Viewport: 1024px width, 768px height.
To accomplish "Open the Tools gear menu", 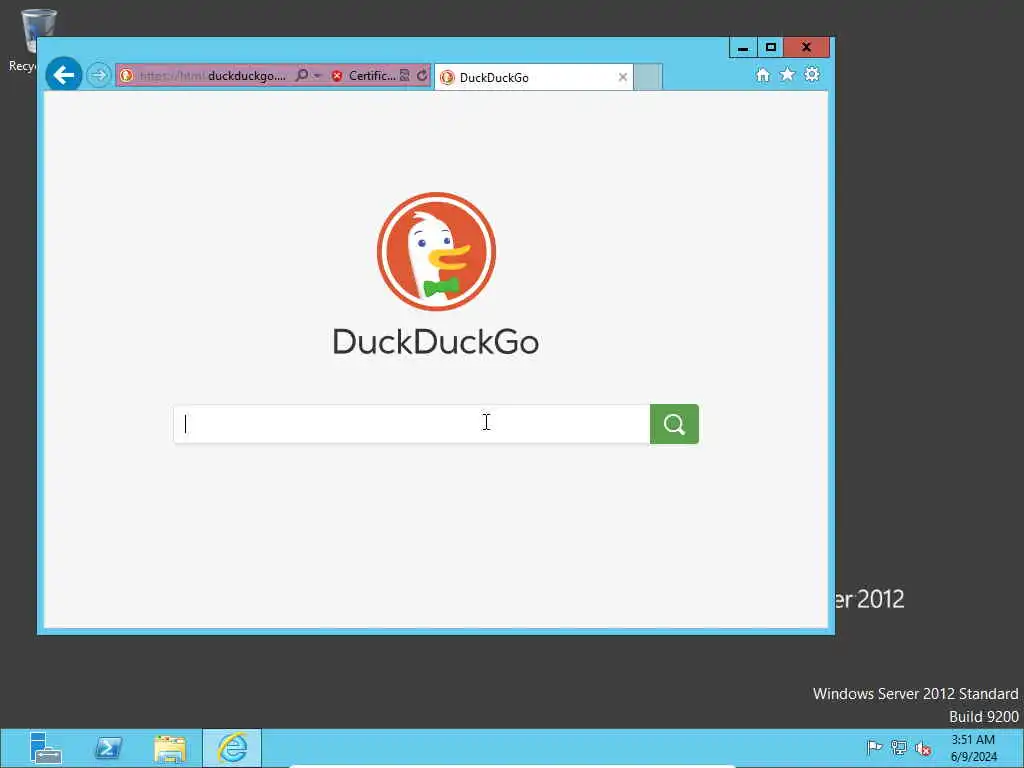I will 812,74.
